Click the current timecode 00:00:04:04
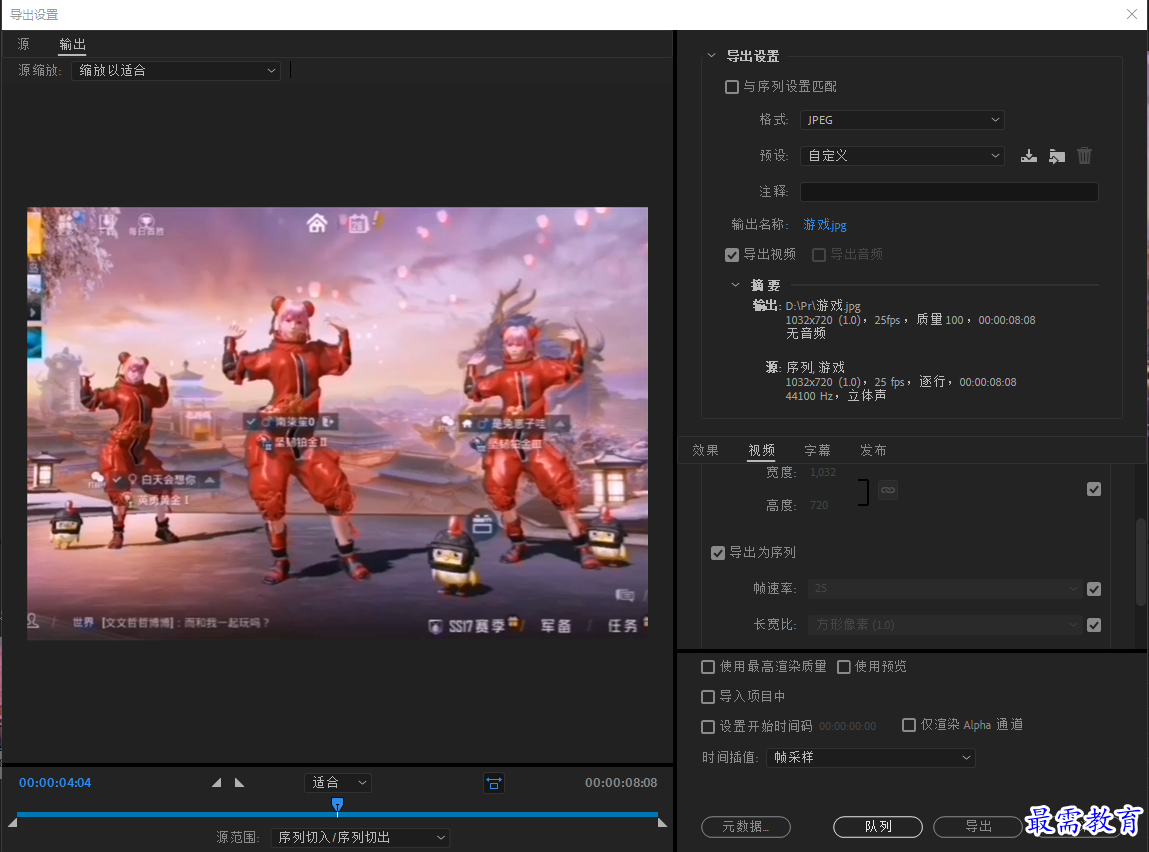 (x=55, y=782)
